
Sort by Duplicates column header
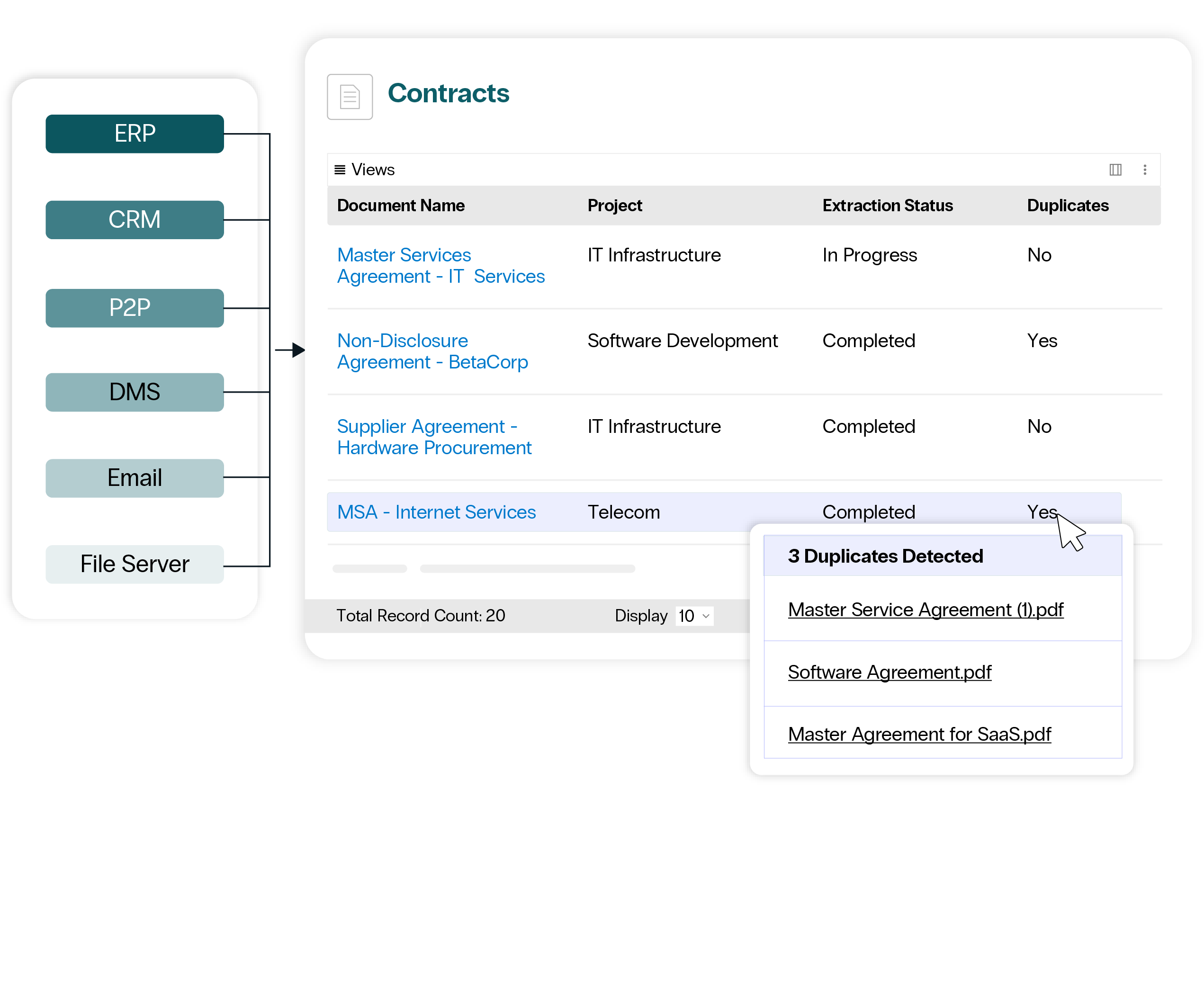(x=1068, y=205)
